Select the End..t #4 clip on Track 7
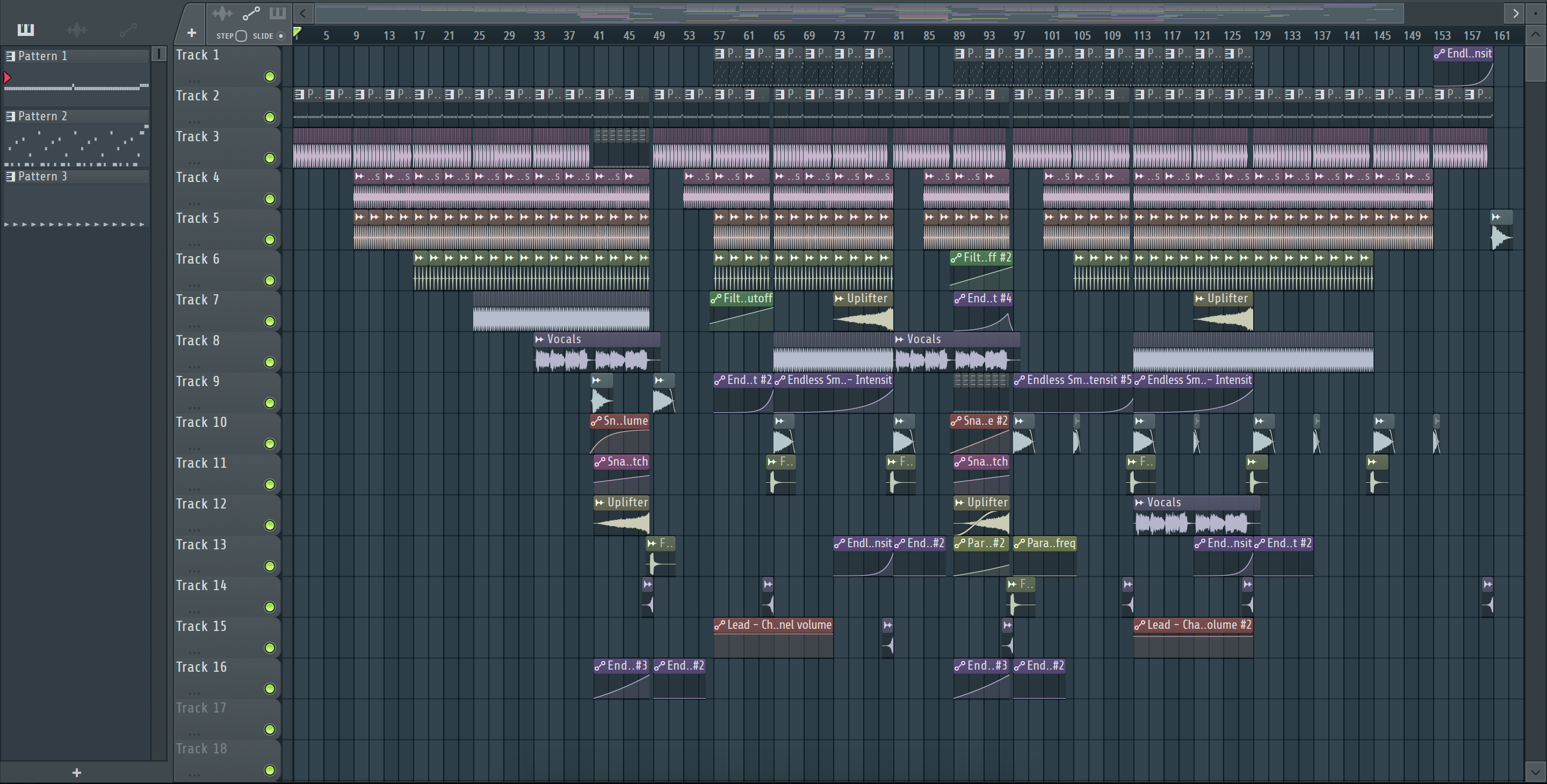The height and width of the screenshot is (784, 1547). click(983, 313)
